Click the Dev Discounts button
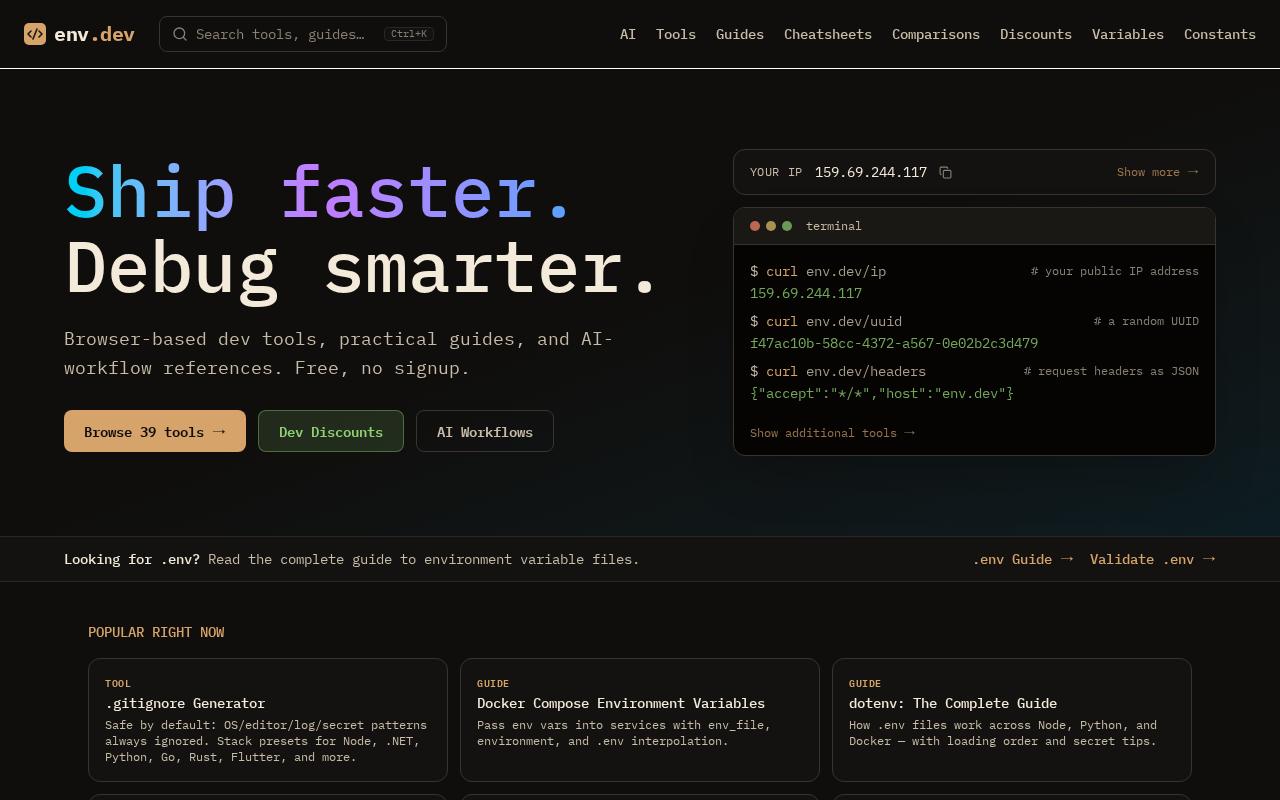1280x800 pixels. (331, 431)
